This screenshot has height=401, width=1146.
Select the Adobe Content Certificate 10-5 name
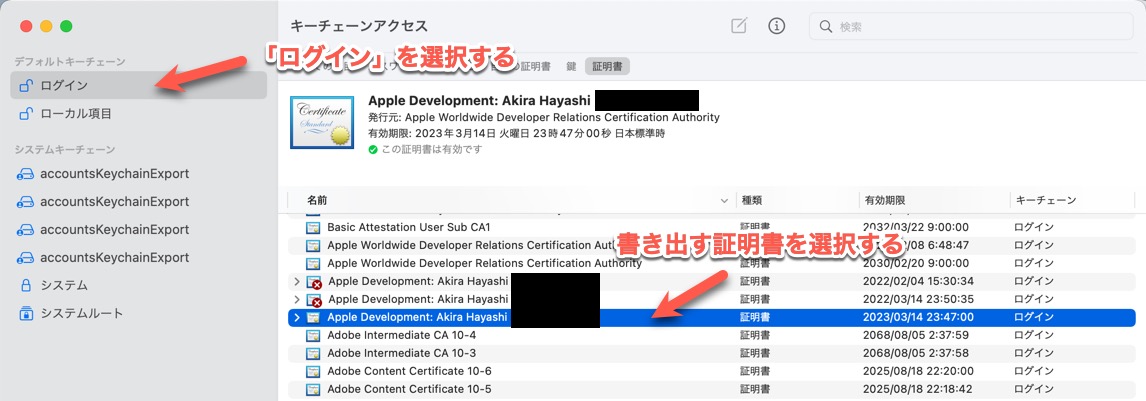(409, 389)
